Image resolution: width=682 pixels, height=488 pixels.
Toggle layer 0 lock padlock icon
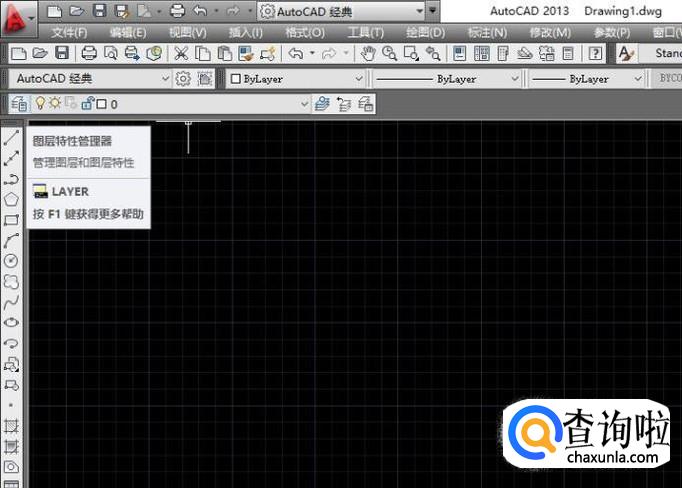click(87, 104)
